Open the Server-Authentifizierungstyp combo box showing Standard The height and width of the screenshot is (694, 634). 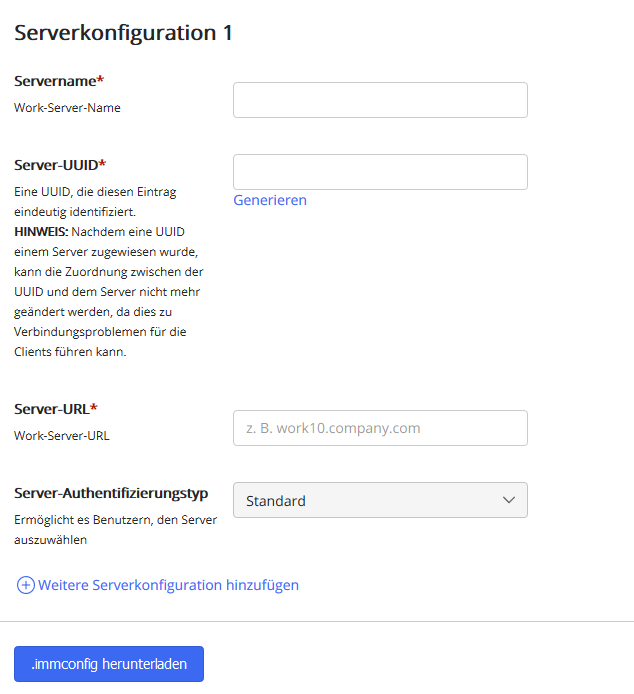pos(380,500)
